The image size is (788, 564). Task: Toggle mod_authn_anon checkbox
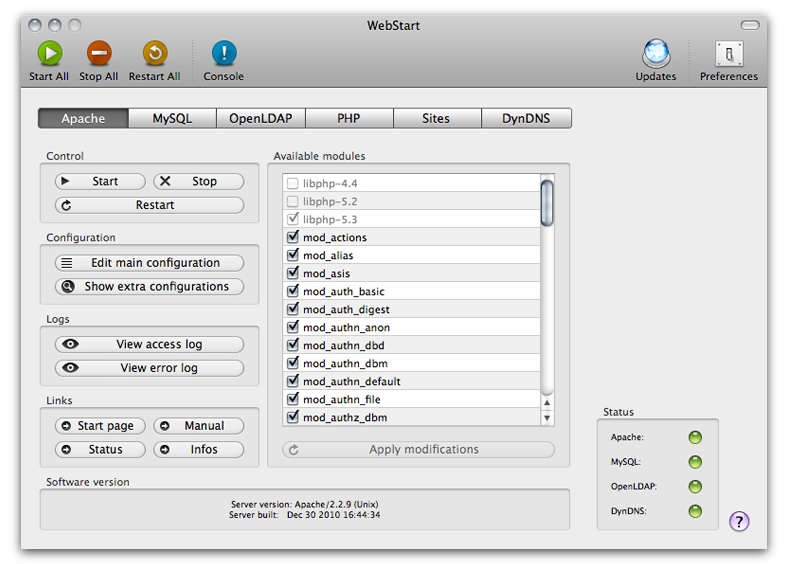click(x=292, y=327)
